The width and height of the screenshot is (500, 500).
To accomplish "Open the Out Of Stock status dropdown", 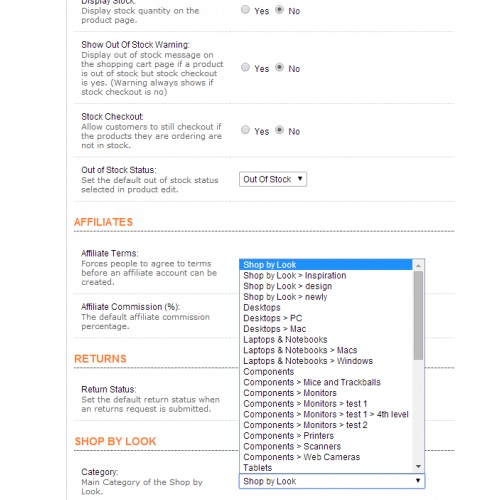I will (x=273, y=179).
